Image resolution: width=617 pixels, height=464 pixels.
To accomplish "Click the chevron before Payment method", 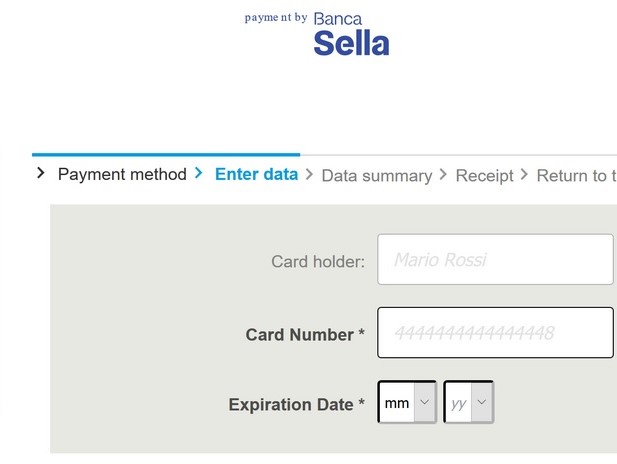I will [x=41, y=173].
